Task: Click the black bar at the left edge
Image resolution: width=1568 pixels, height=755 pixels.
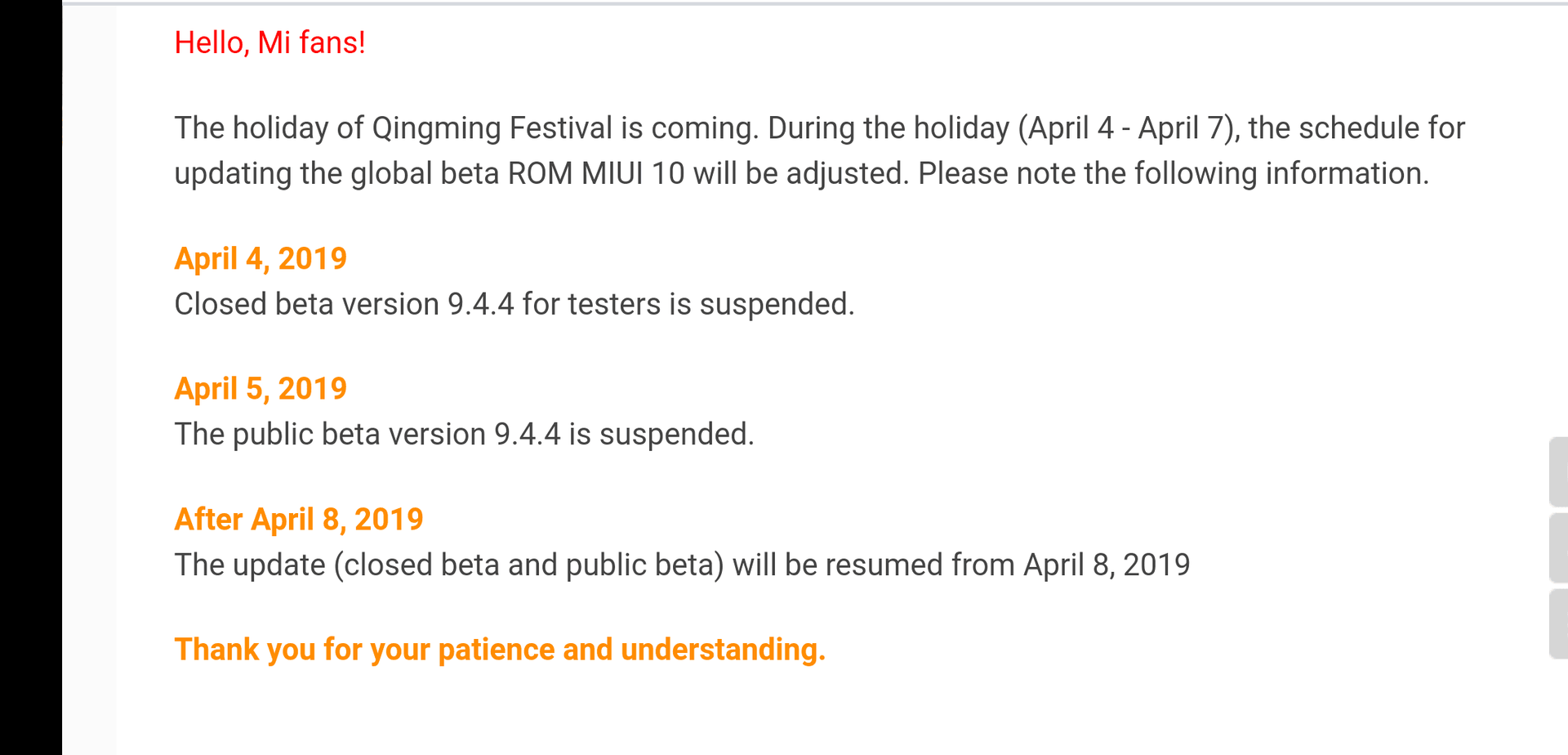Action: (31, 377)
